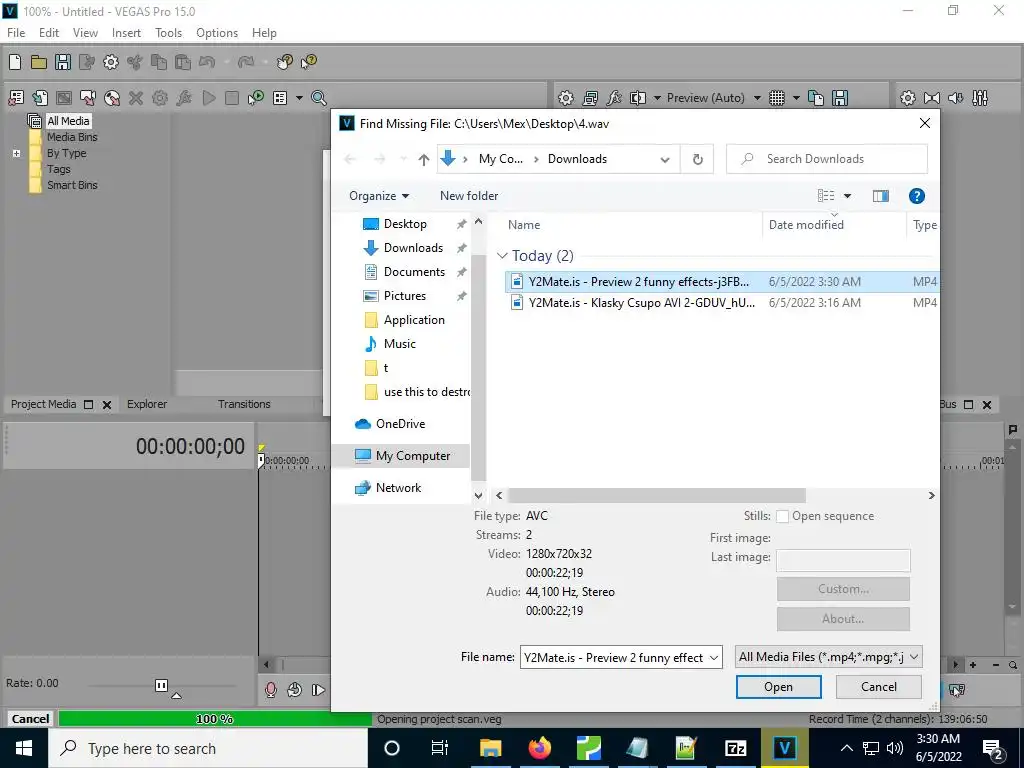Click Video Output FX icon in preview

[x=614, y=98]
